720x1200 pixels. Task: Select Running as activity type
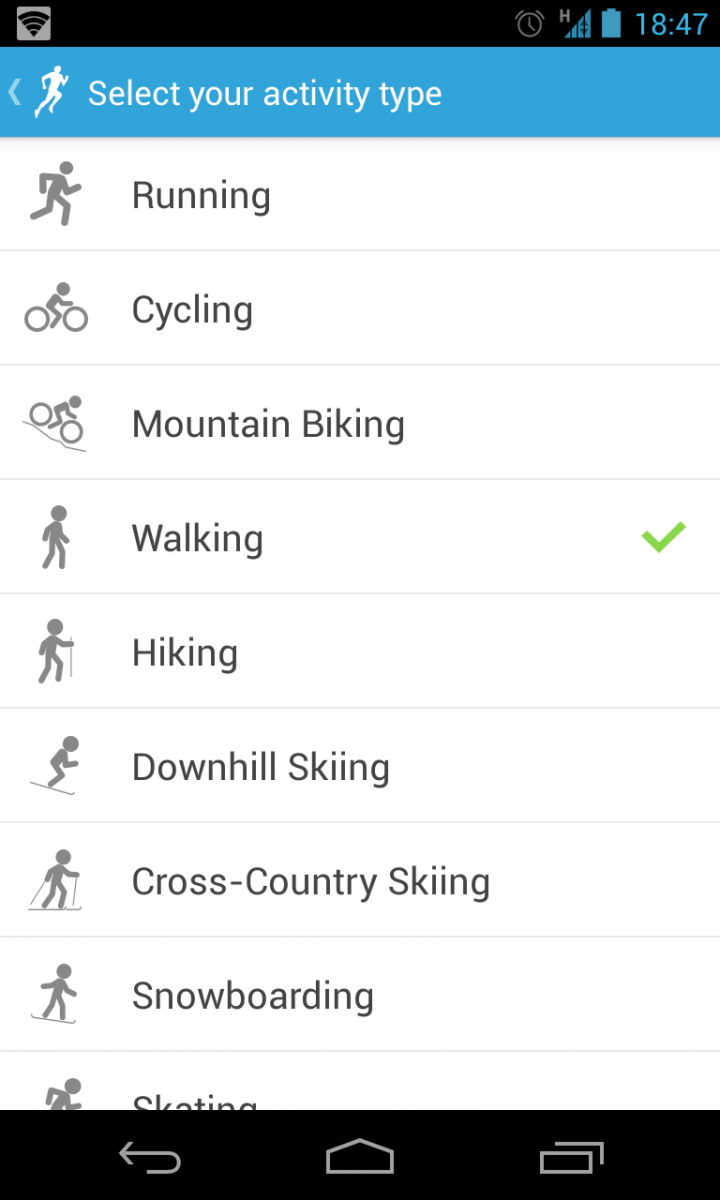pyautogui.click(x=360, y=194)
